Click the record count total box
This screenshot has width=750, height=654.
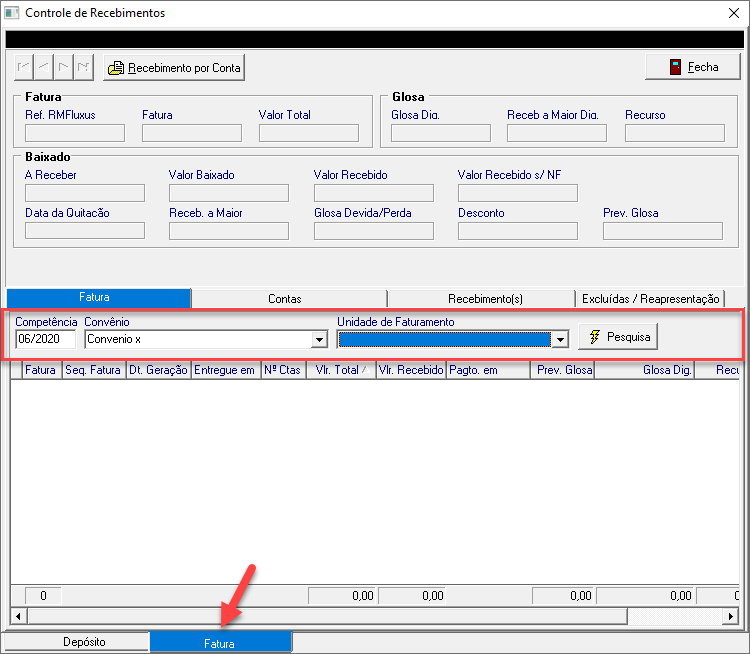(43, 596)
